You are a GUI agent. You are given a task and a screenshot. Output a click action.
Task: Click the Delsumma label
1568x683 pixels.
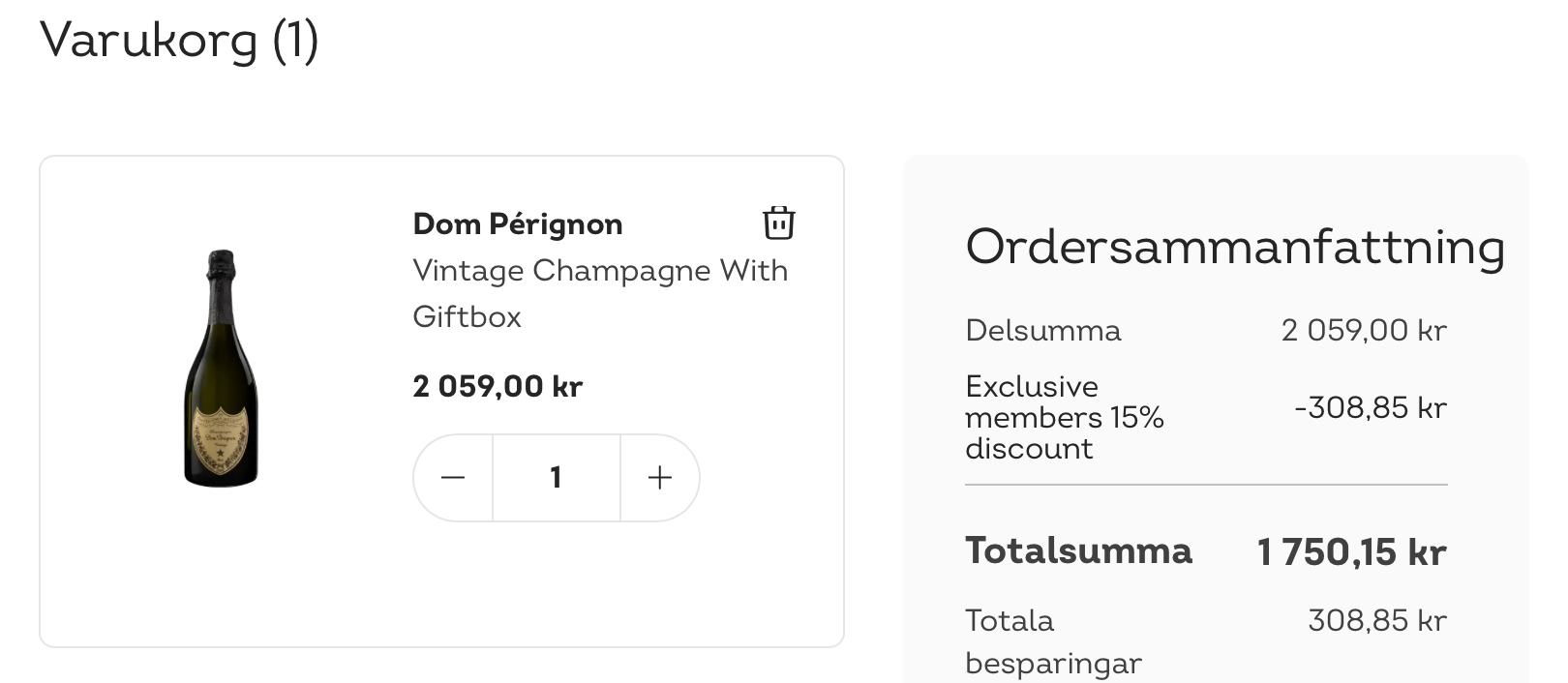point(1042,331)
